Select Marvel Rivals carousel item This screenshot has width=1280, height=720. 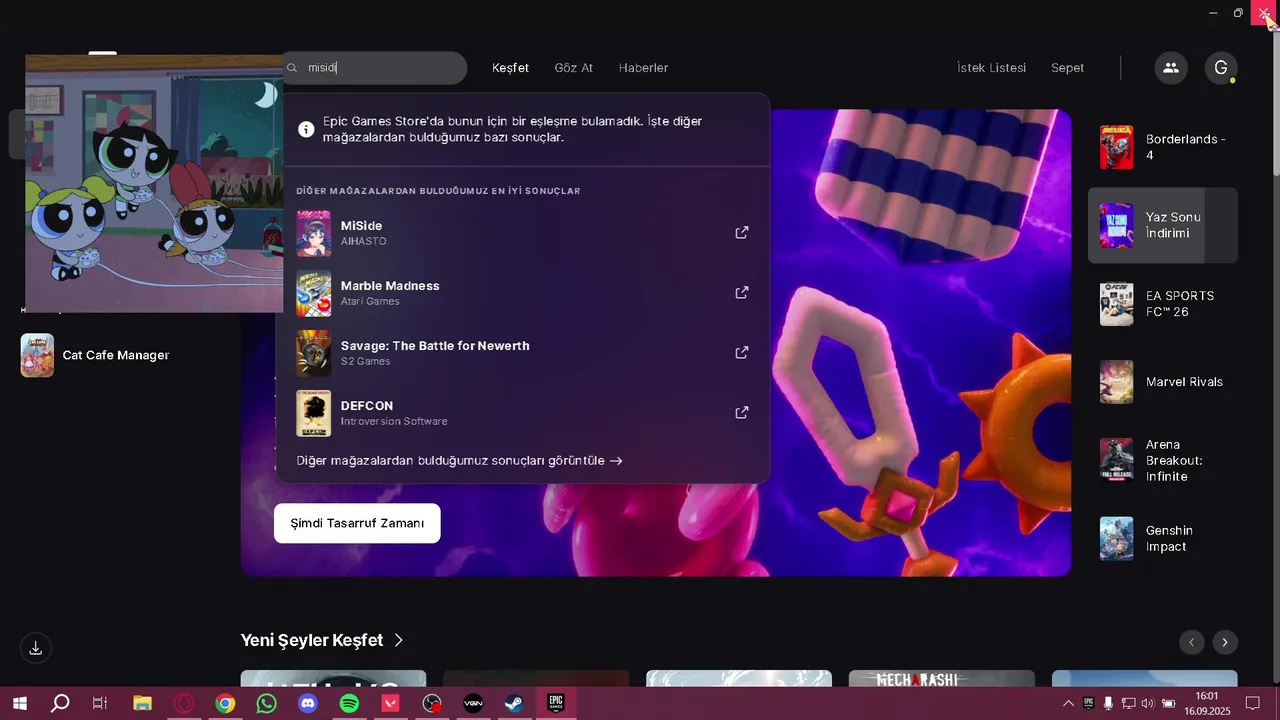[1163, 382]
